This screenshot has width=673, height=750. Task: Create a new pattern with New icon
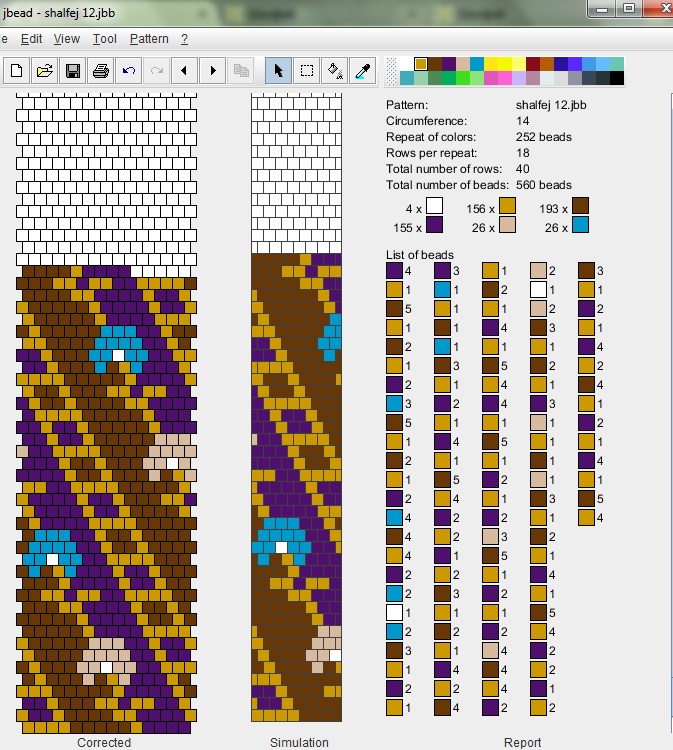point(16,70)
